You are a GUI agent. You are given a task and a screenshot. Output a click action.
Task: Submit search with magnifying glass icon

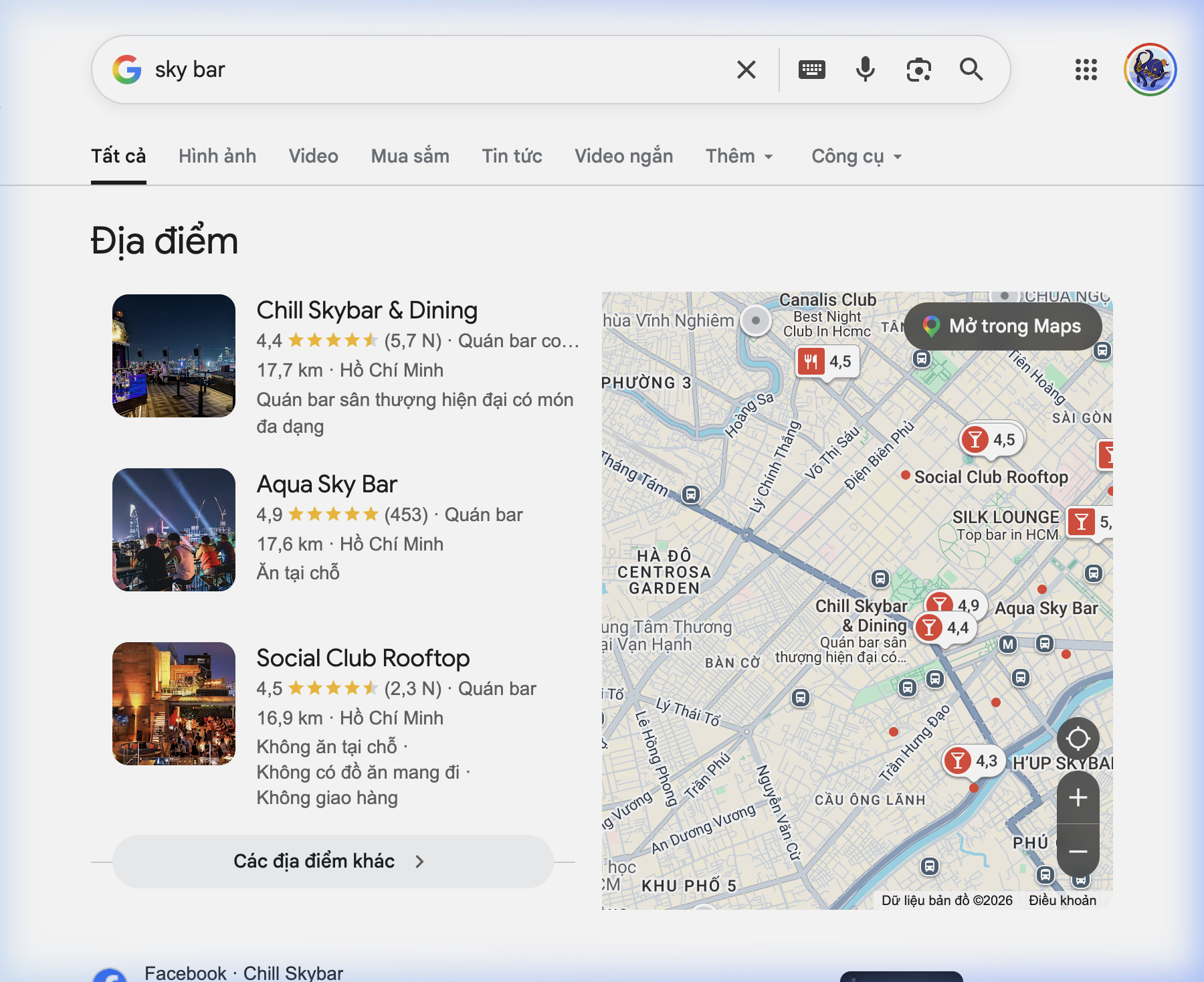[x=971, y=70]
